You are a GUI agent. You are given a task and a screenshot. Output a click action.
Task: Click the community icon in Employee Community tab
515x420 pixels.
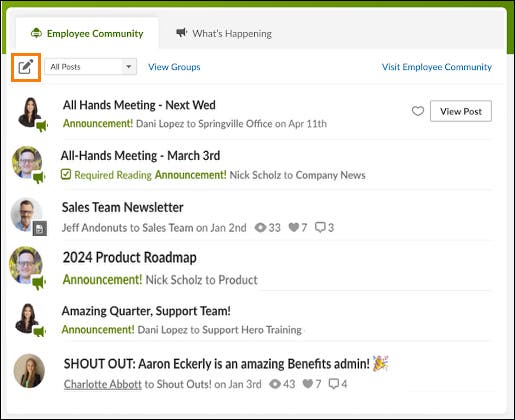pos(36,33)
